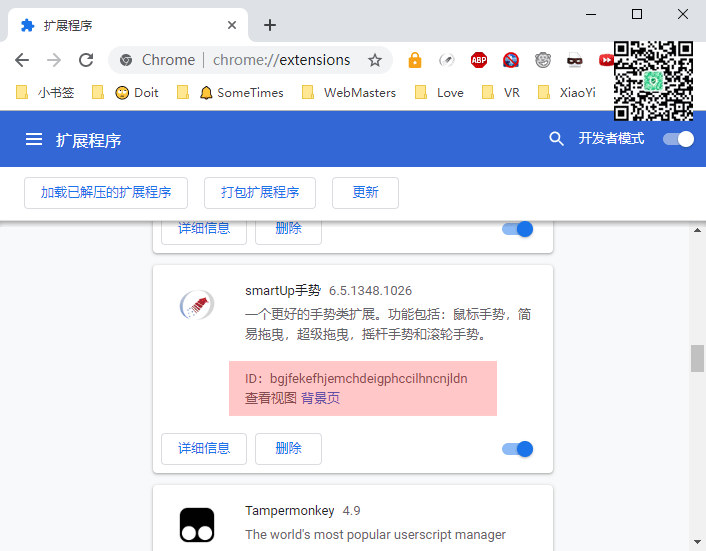Open the unnamed bookmark folder left of Doit
This screenshot has width=706, height=551.
[x=97, y=93]
